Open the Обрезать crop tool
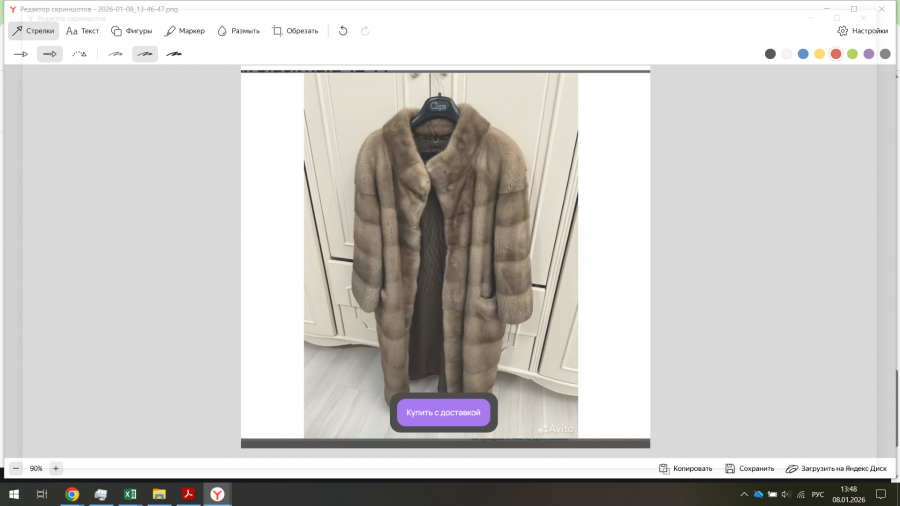 pyautogui.click(x=295, y=31)
